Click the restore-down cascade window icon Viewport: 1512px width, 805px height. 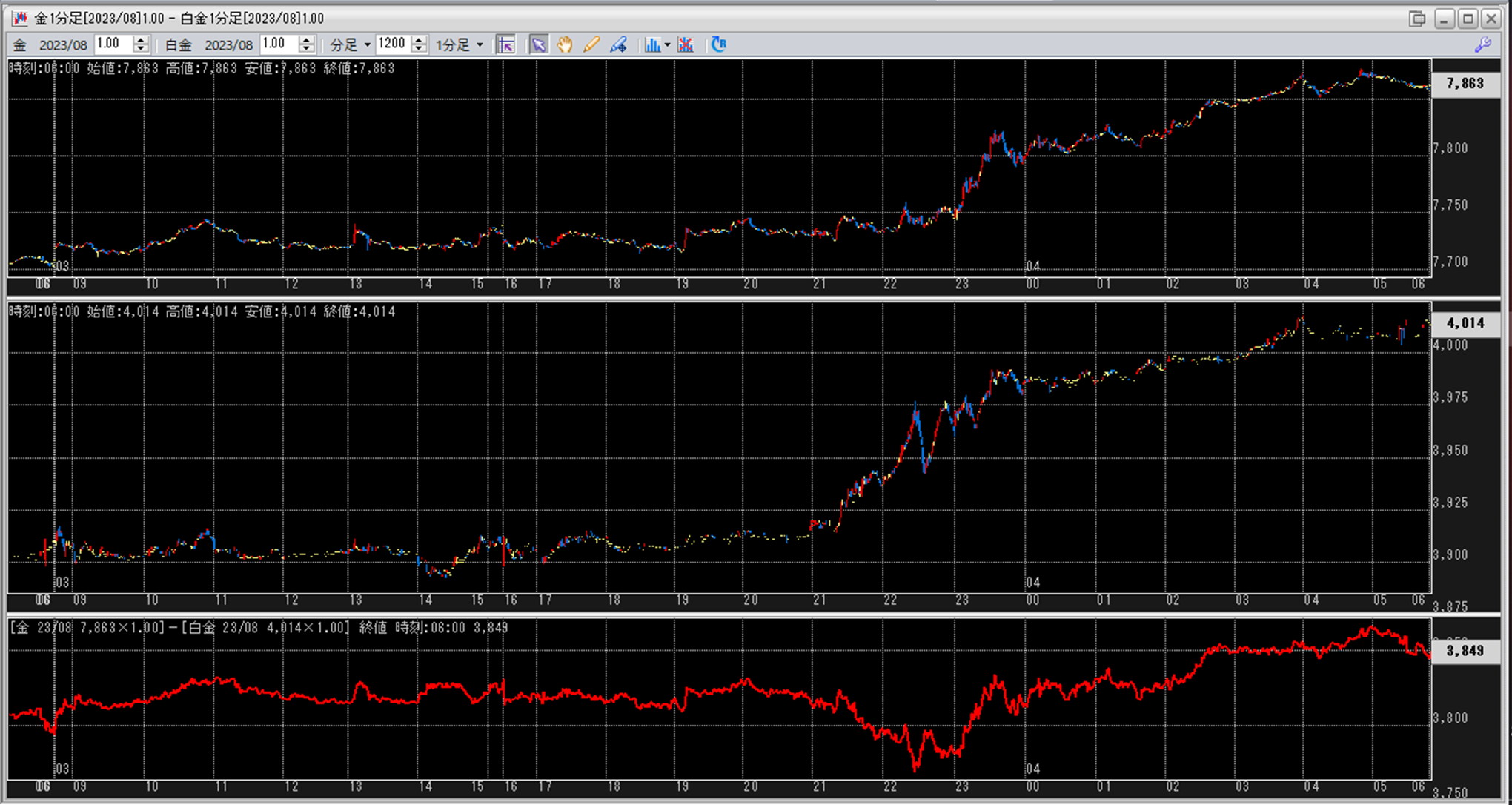[1417, 19]
